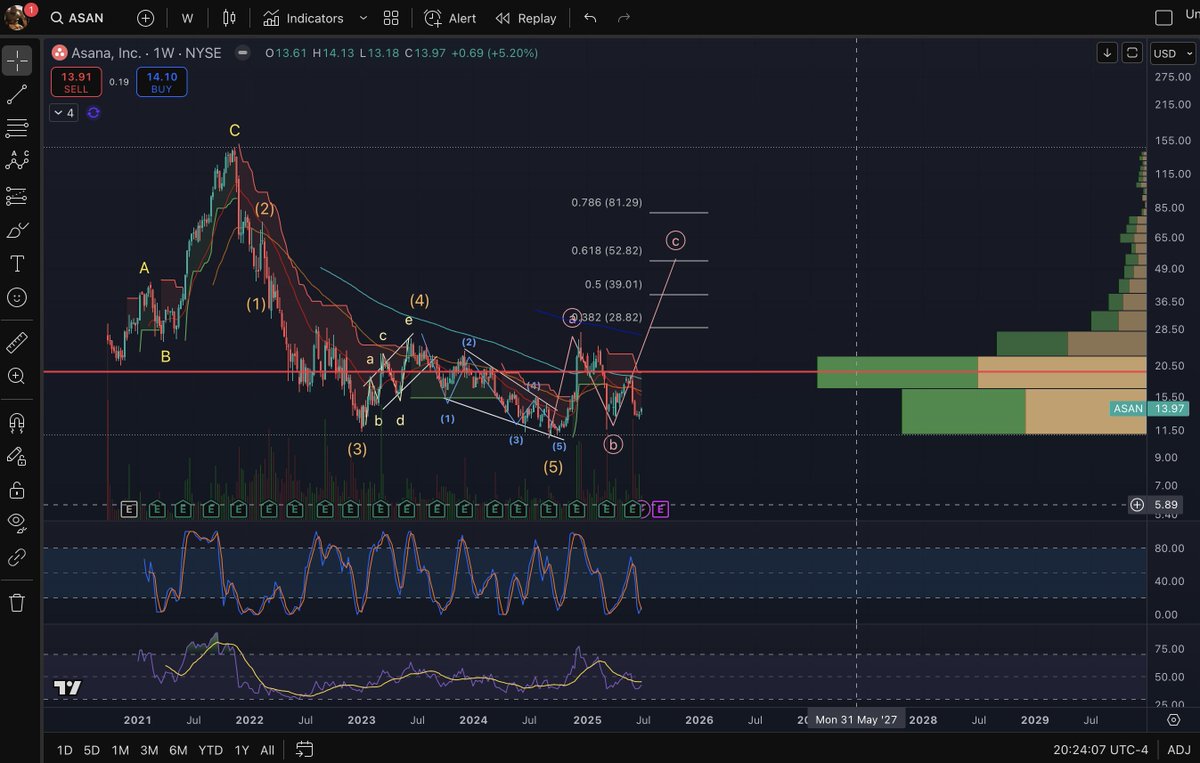Click the Mon 31 May '27 date label

pyautogui.click(x=857, y=720)
